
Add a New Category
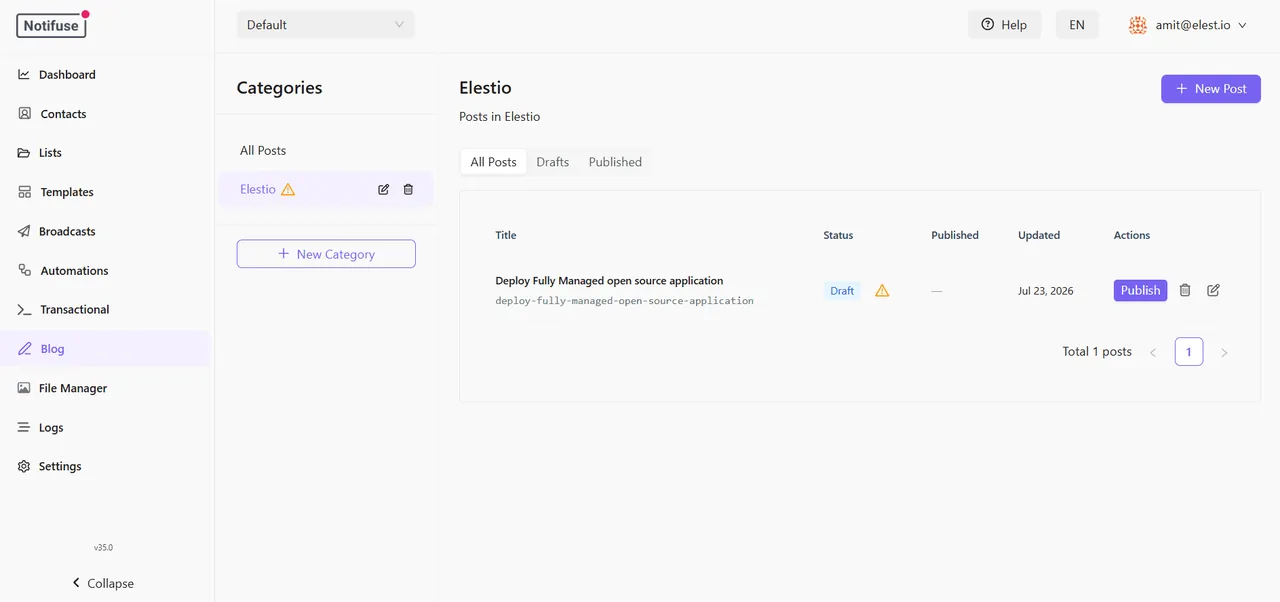[326, 254]
